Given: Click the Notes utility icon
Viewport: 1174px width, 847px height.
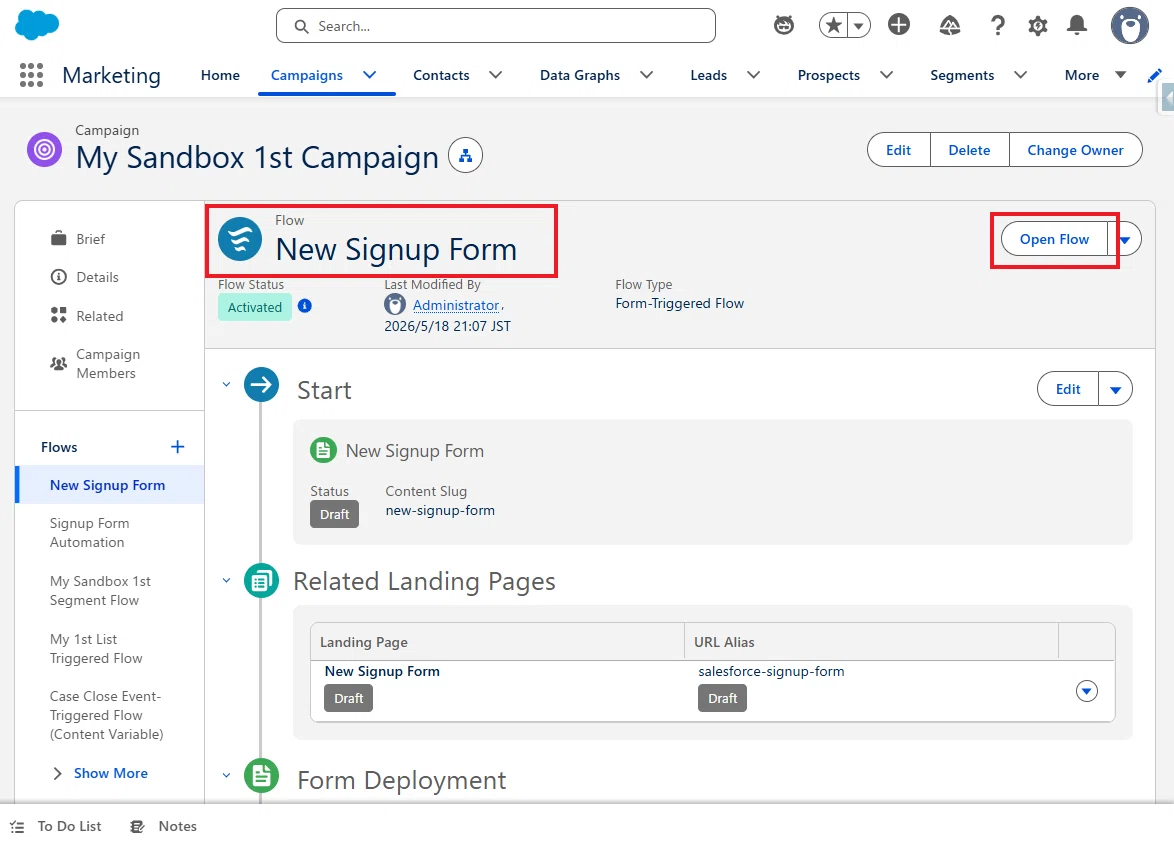Looking at the screenshot, I should coord(137,827).
